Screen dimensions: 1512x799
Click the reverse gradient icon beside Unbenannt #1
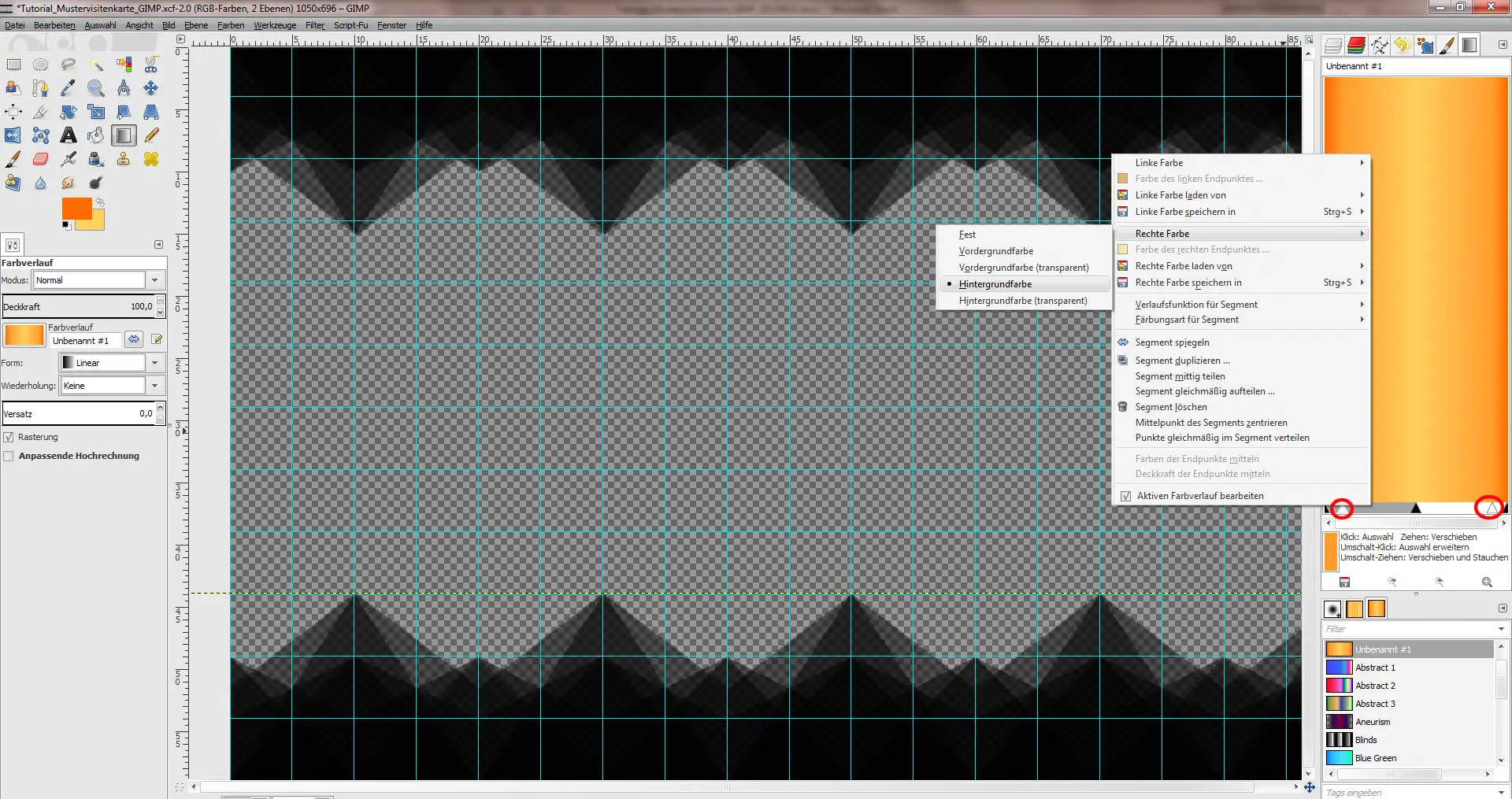tap(134, 340)
